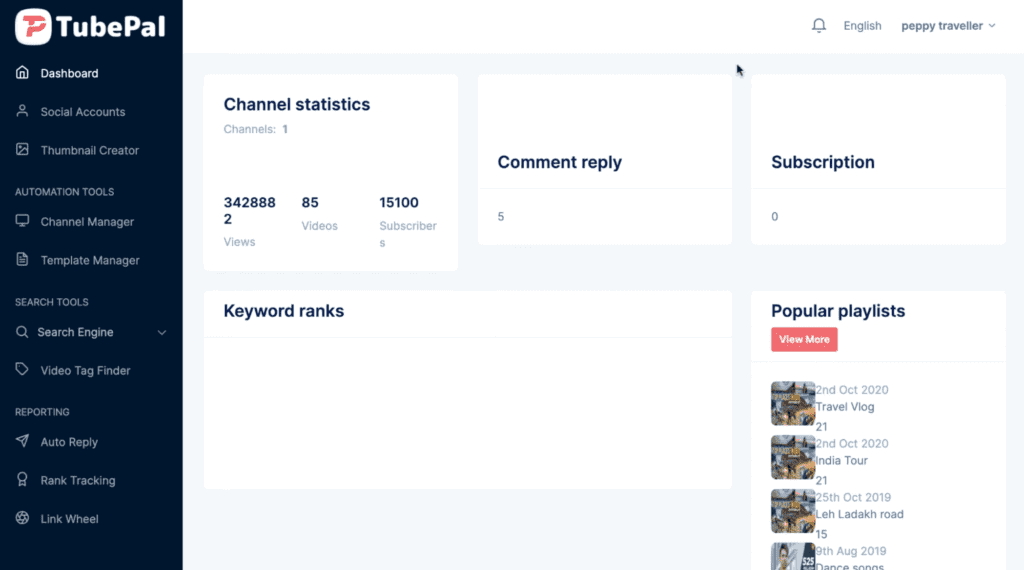Click the Social Accounts person icon
This screenshot has height=570, width=1024.
(x=22, y=111)
